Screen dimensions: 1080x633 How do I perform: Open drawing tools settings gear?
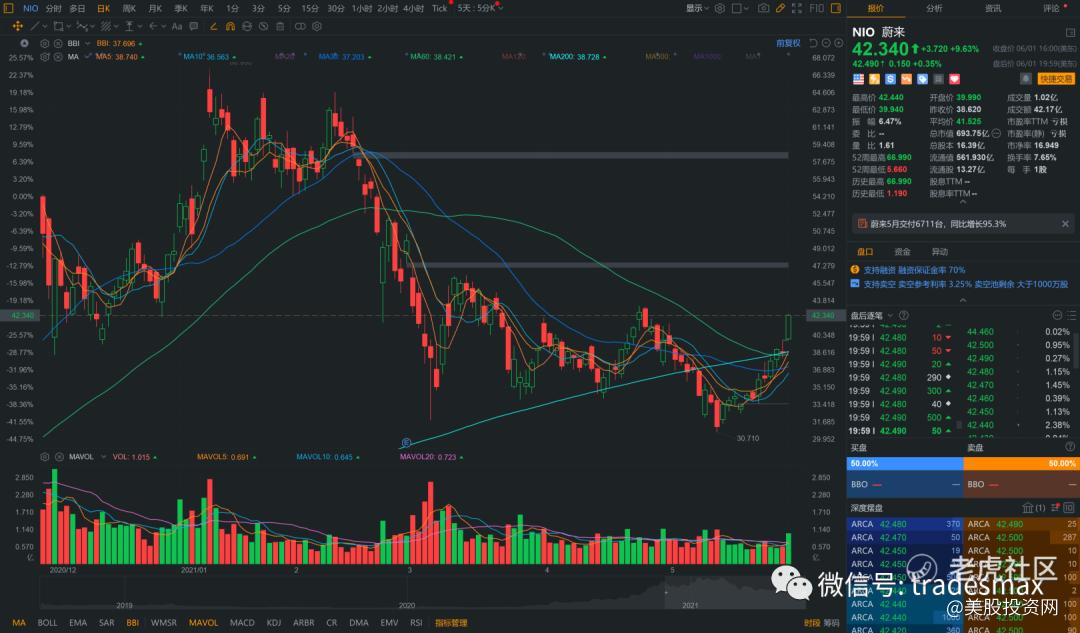coord(317,26)
